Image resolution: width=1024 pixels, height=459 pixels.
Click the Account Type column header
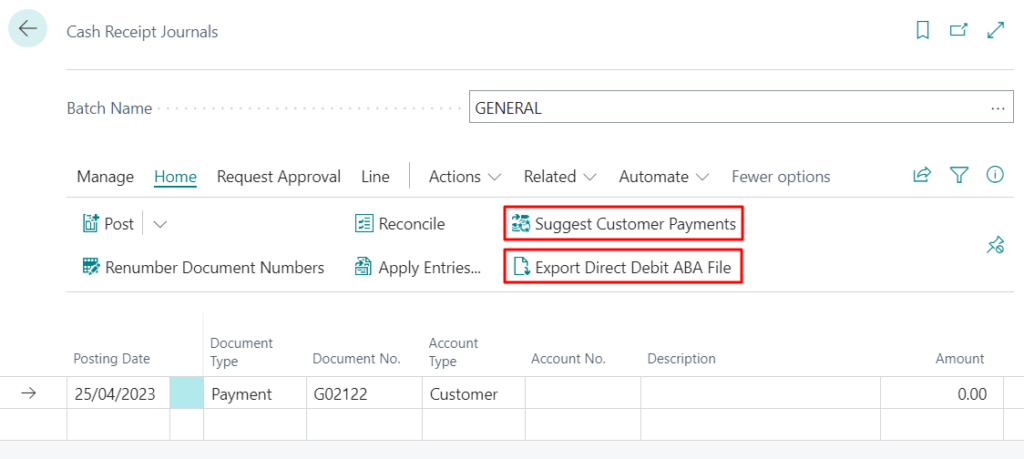point(453,352)
